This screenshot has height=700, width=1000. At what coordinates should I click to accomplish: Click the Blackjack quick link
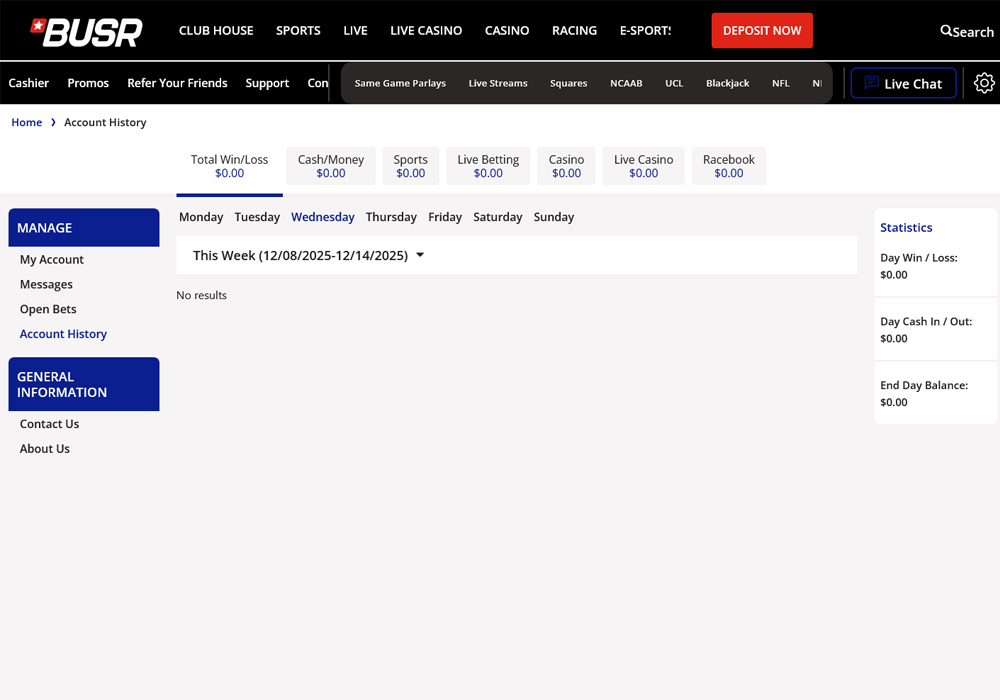727,83
